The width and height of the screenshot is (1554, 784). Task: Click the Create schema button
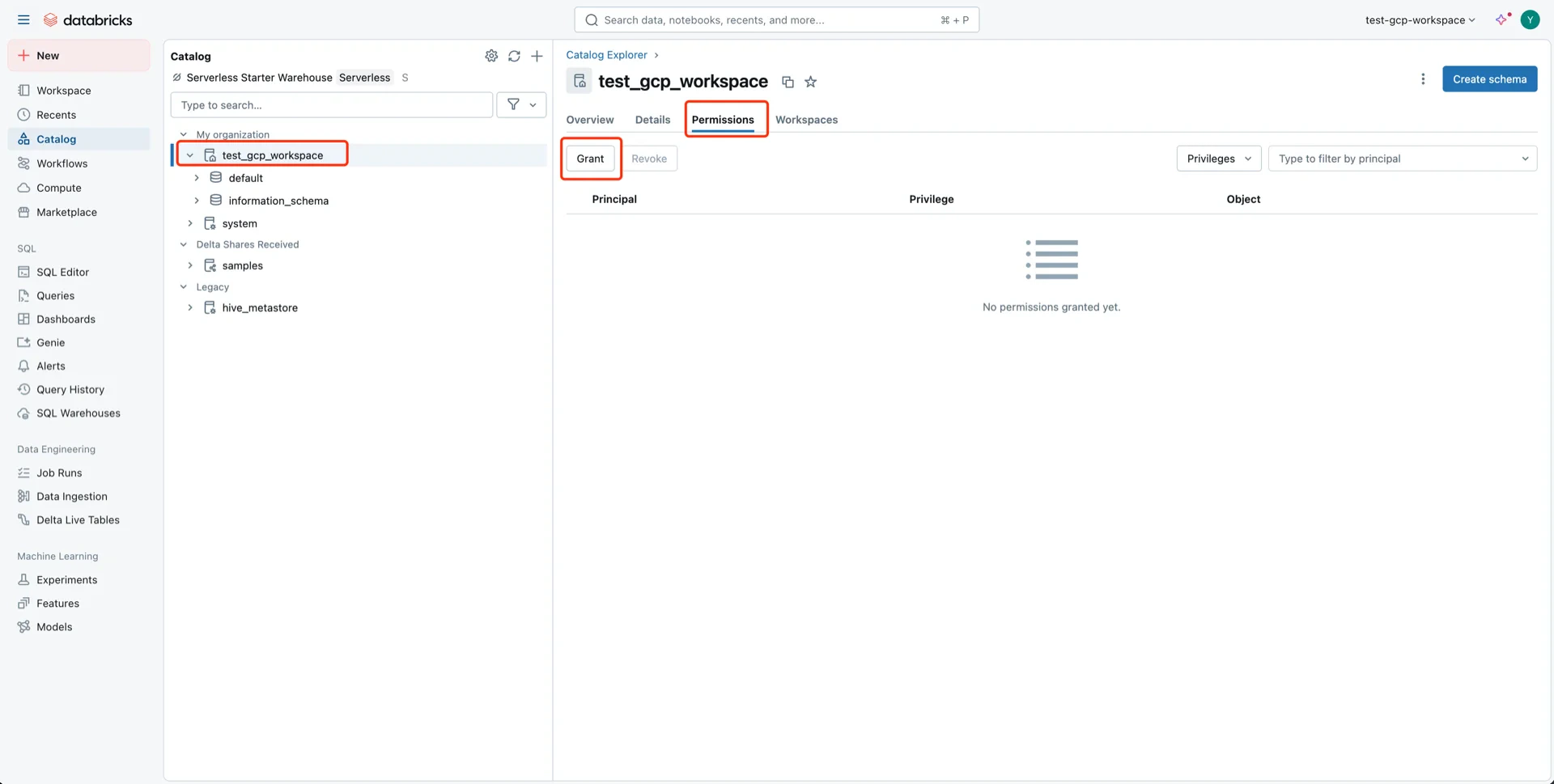point(1489,79)
